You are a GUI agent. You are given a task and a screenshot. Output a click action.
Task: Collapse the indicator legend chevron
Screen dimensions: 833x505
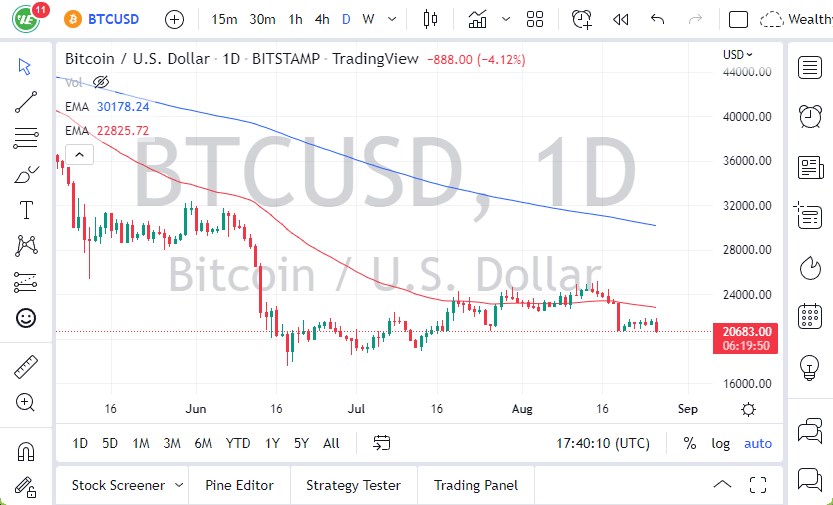click(x=79, y=155)
